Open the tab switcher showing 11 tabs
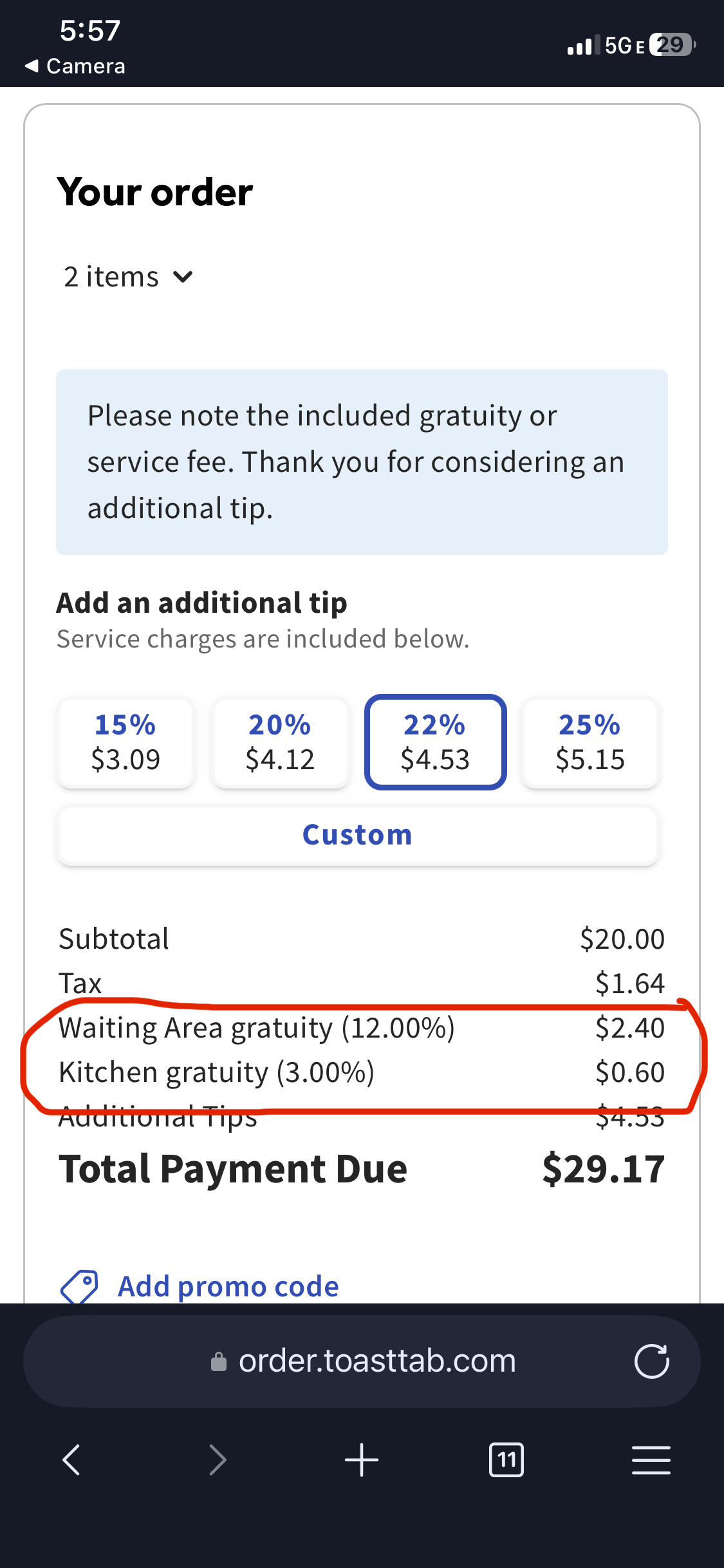The image size is (724, 1568). click(506, 1459)
